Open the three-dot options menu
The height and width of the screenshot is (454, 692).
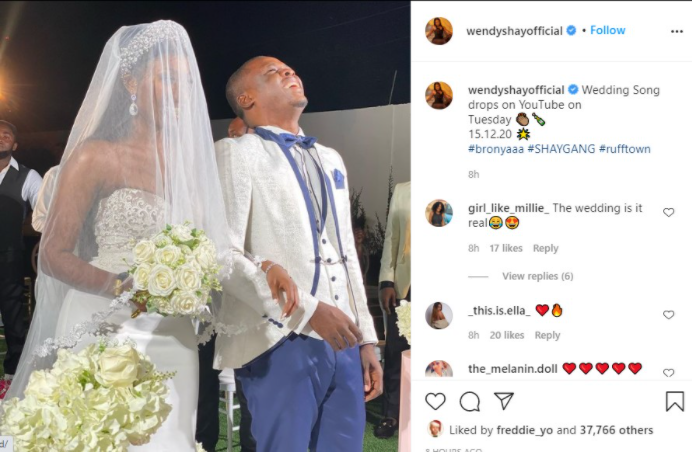677,31
